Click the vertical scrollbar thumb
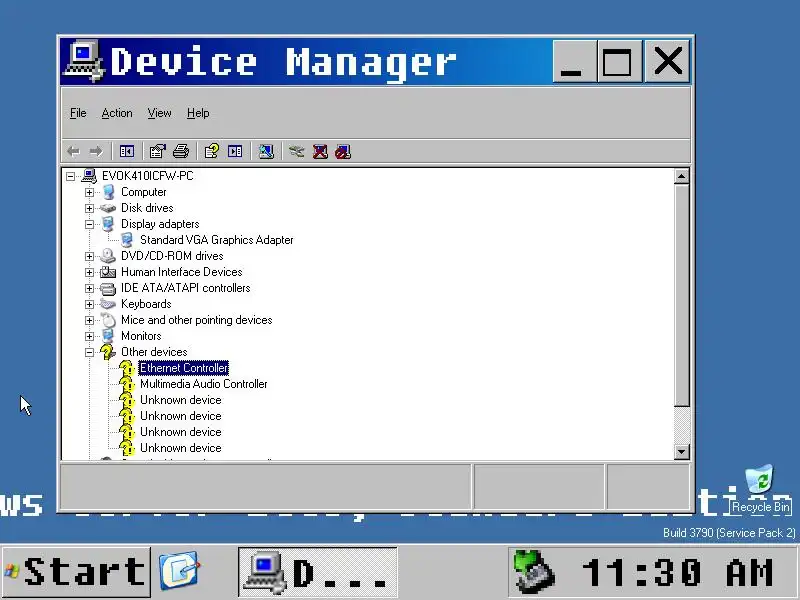Screen dimensions: 800x600 [682, 295]
